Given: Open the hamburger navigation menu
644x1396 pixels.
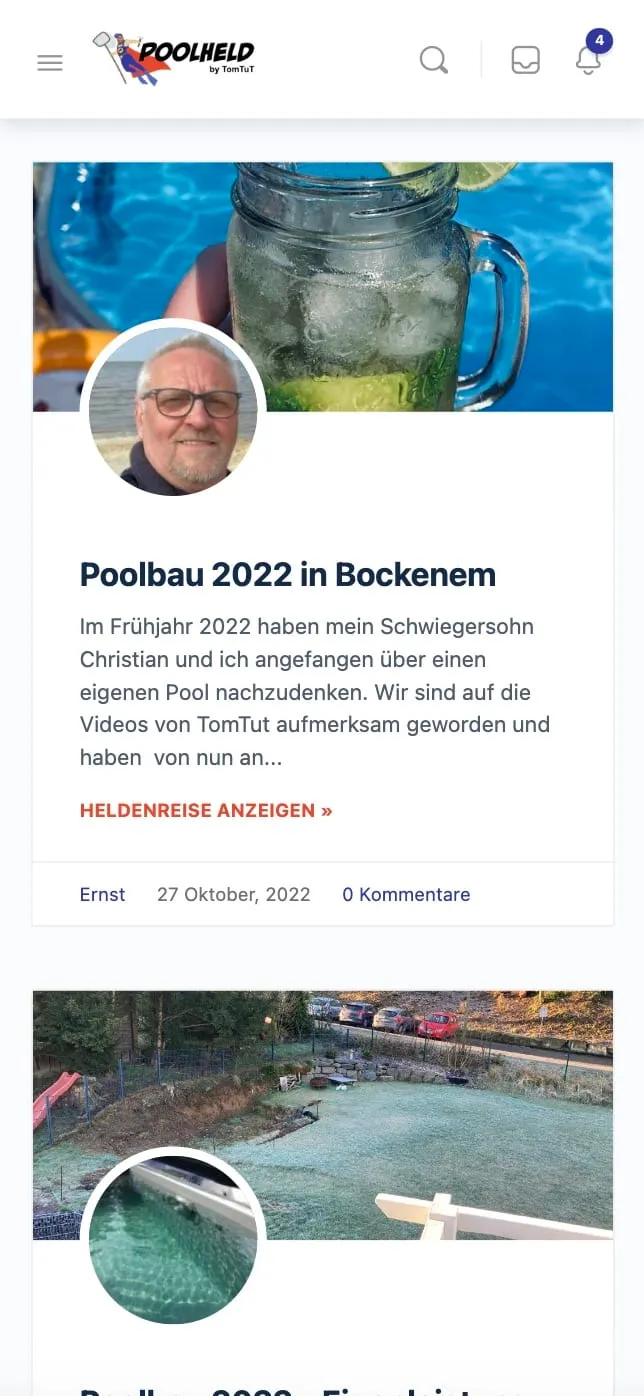Looking at the screenshot, I should pos(49,62).
